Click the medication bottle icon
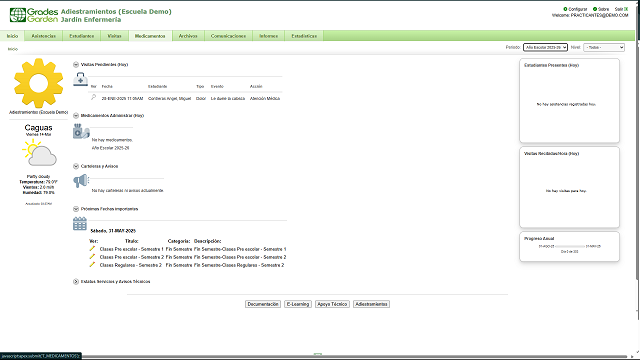The width and height of the screenshot is (640, 360). [81, 131]
